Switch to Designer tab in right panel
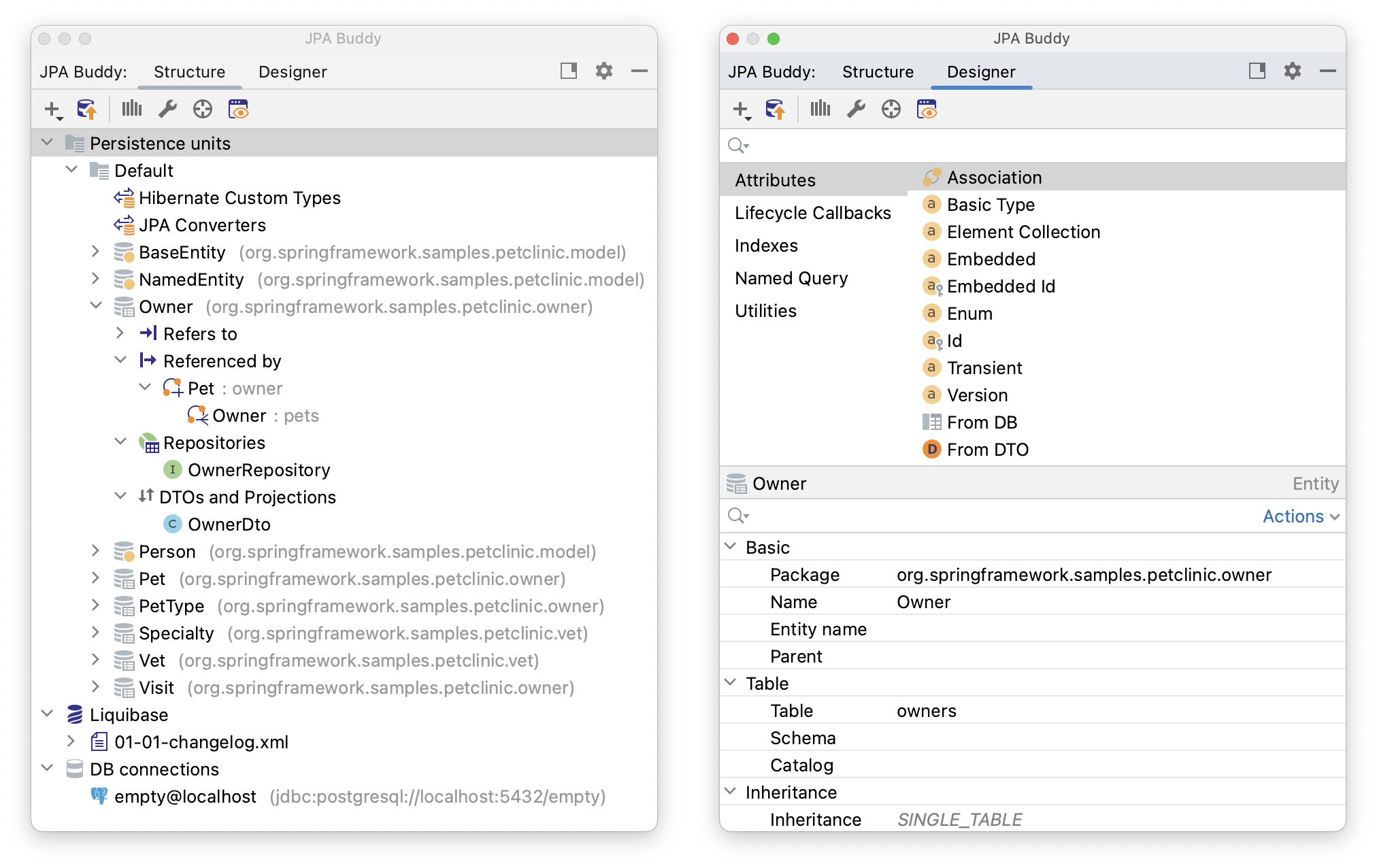Image resolution: width=1377 pixels, height=868 pixels. click(981, 72)
